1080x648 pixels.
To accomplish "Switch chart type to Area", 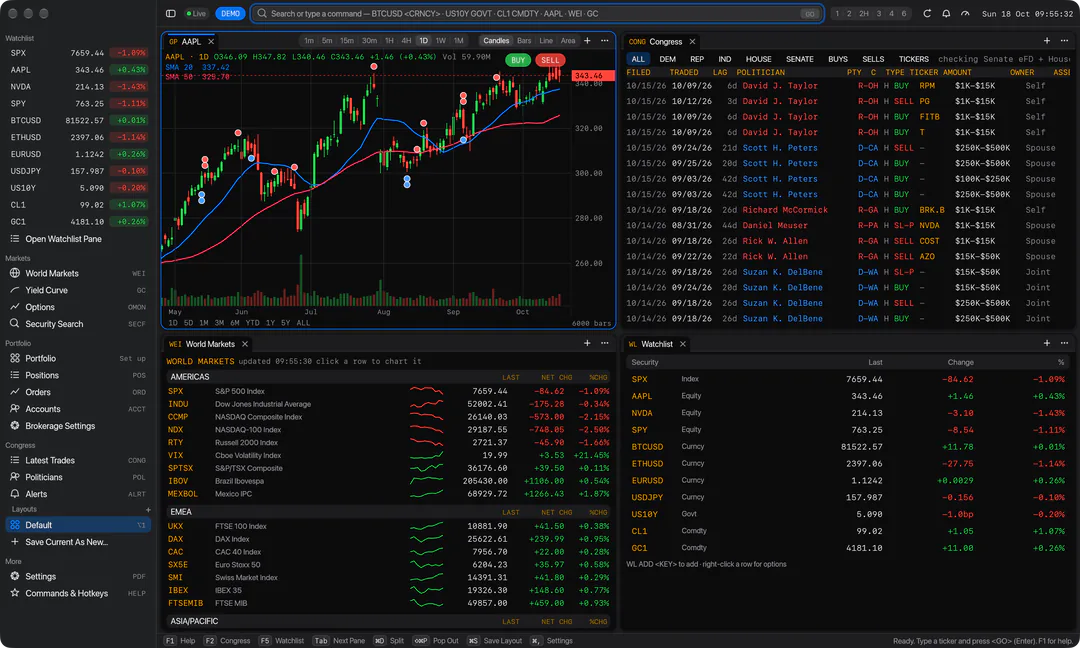I will tap(568, 41).
